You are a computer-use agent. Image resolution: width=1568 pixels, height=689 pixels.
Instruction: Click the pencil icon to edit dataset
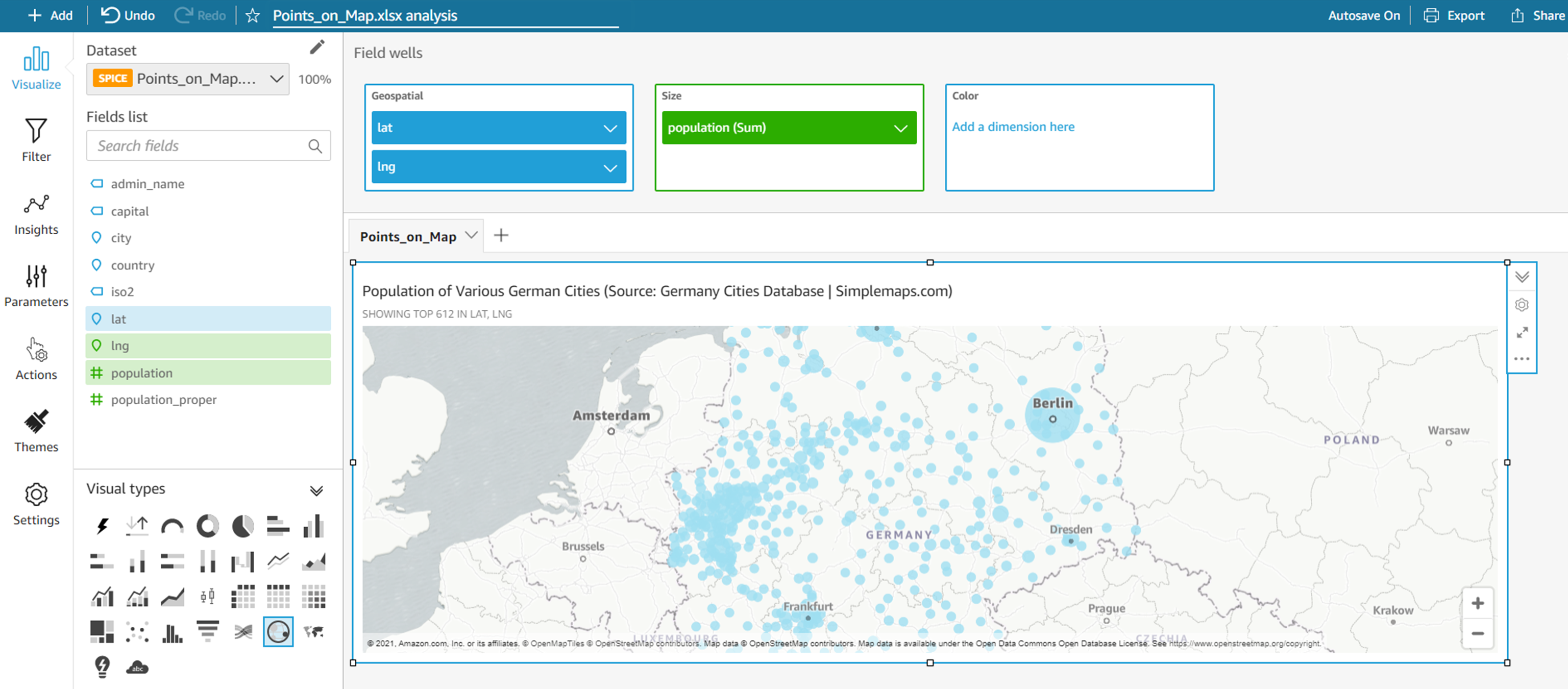click(317, 47)
